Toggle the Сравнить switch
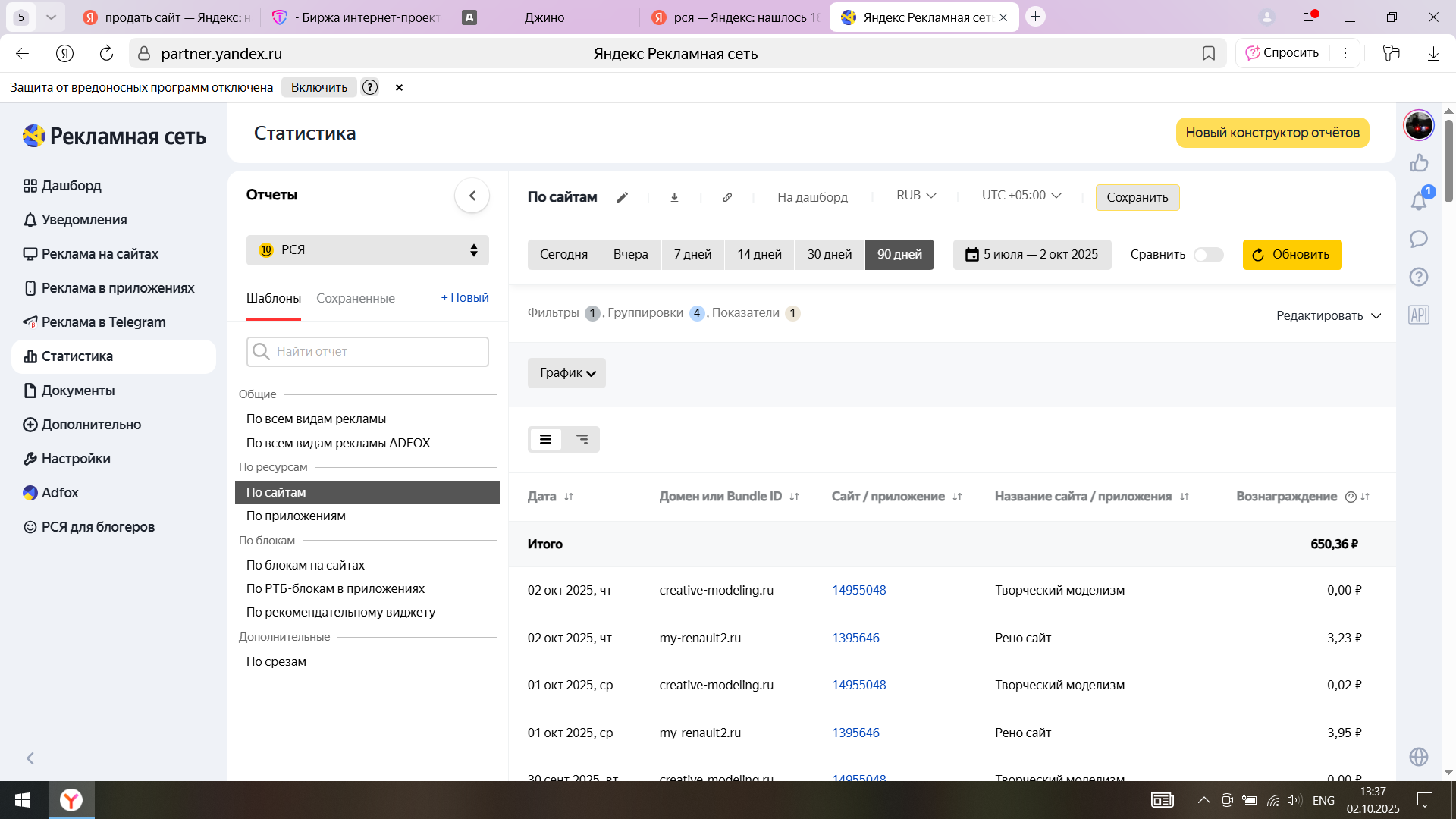Viewport: 1456px width, 819px height. pyautogui.click(x=1208, y=255)
